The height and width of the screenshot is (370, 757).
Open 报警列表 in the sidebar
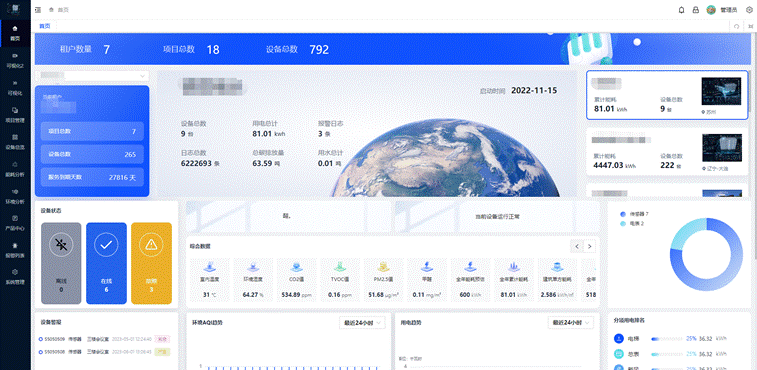click(x=15, y=250)
